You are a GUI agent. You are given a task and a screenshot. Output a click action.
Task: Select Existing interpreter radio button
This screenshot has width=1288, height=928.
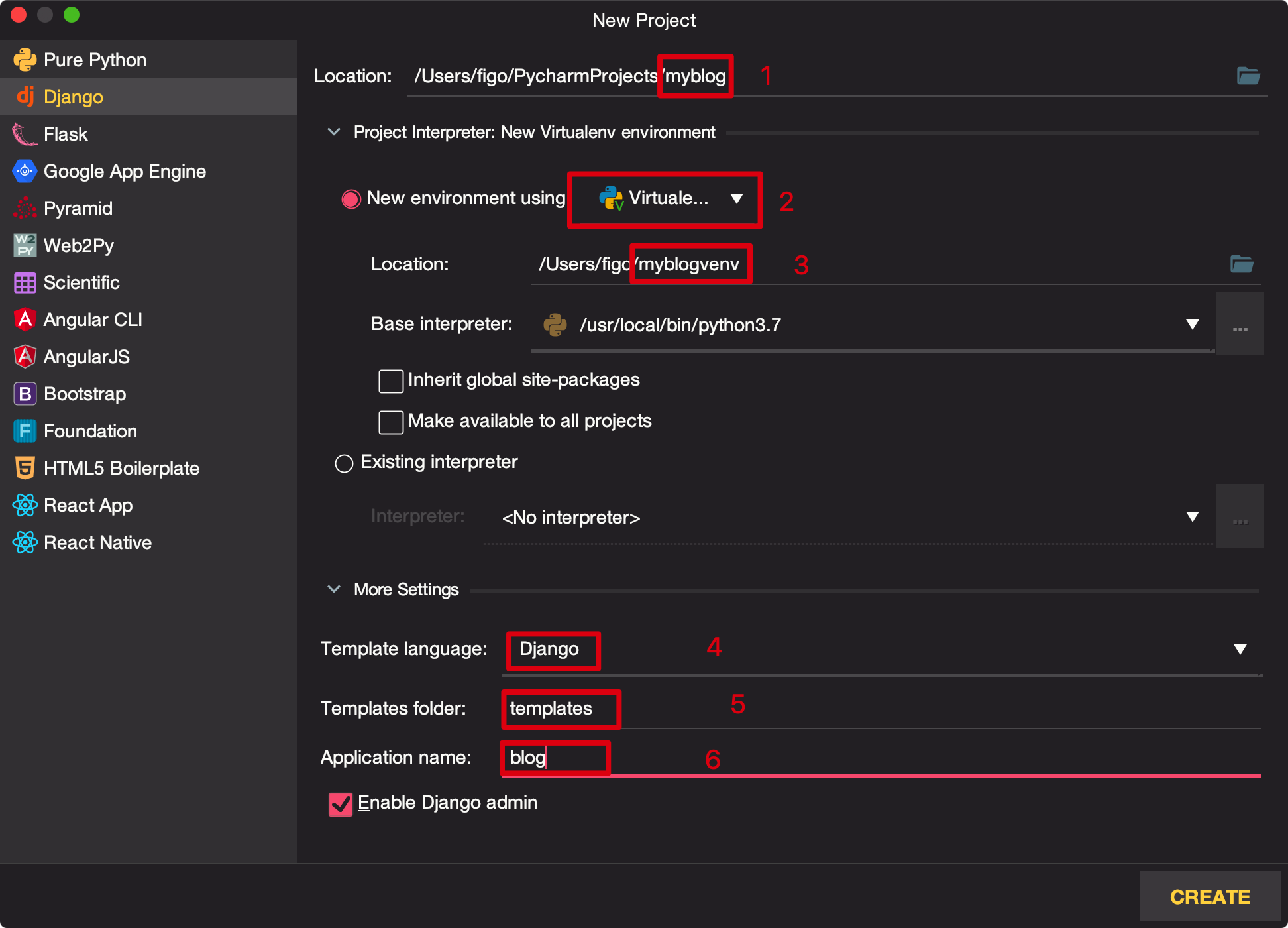coord(344,463)
